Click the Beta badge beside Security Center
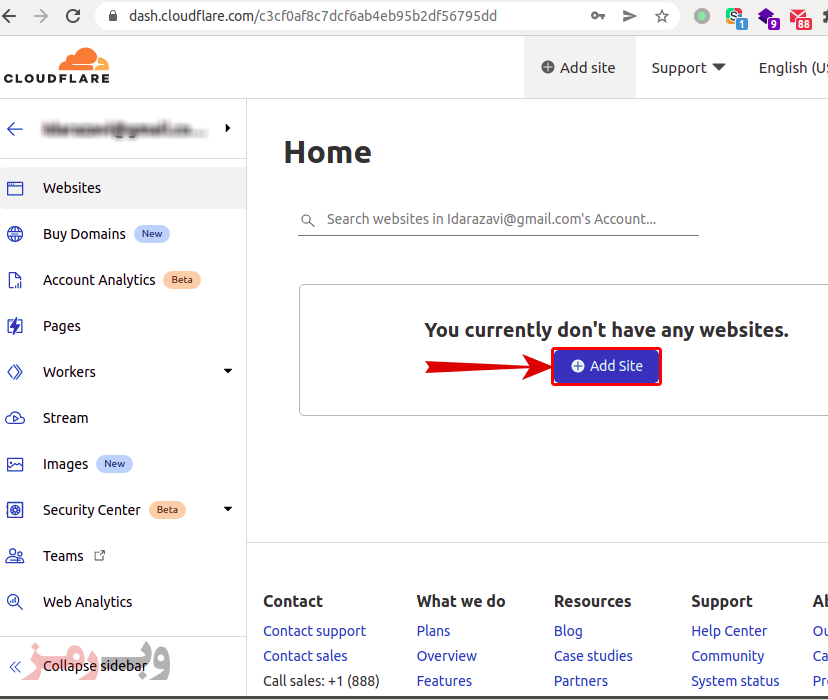The width and height of the screenshot is (828, 700). coord(167,510)
